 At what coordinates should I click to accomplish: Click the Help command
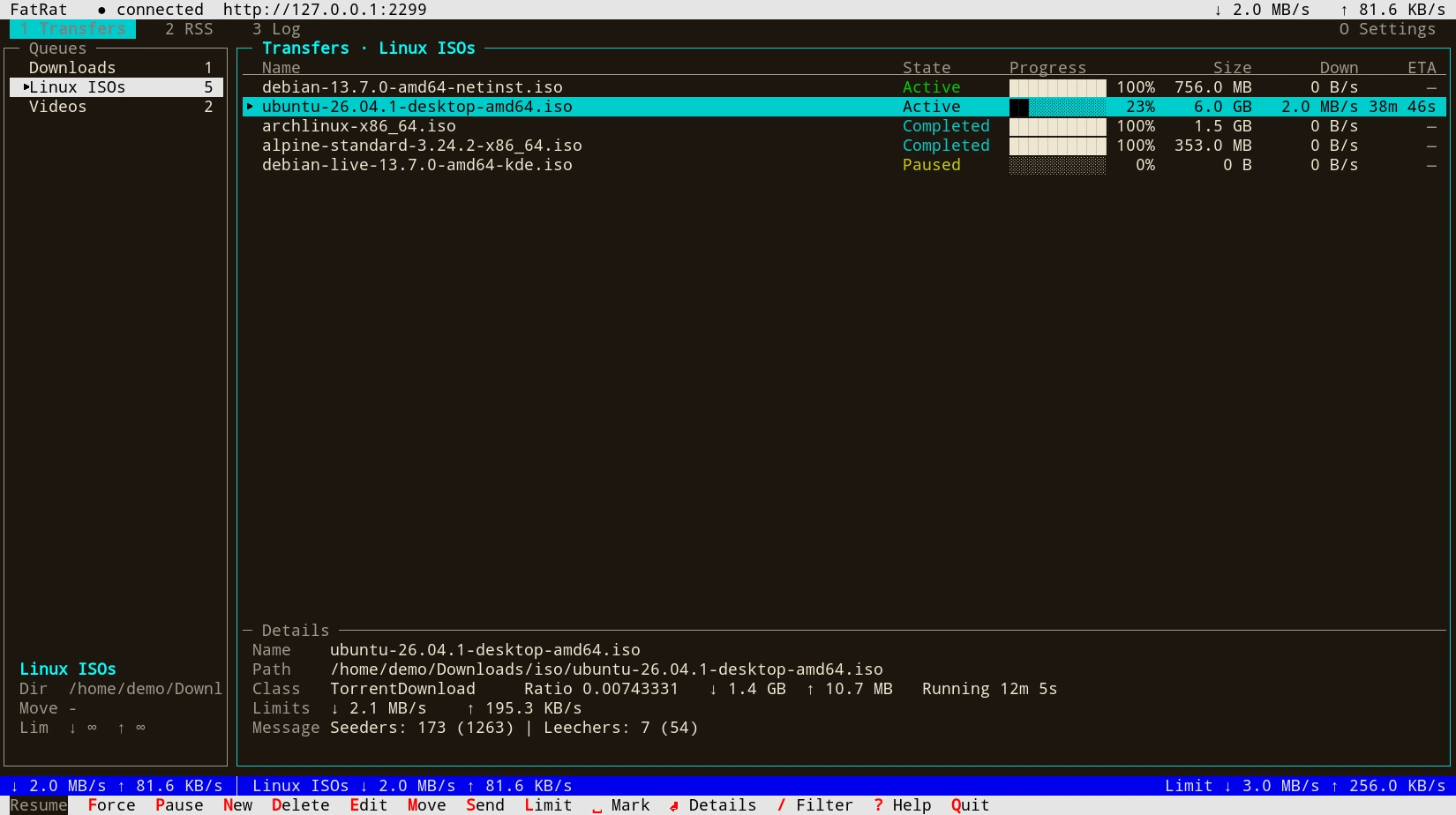tap(902, 805)
